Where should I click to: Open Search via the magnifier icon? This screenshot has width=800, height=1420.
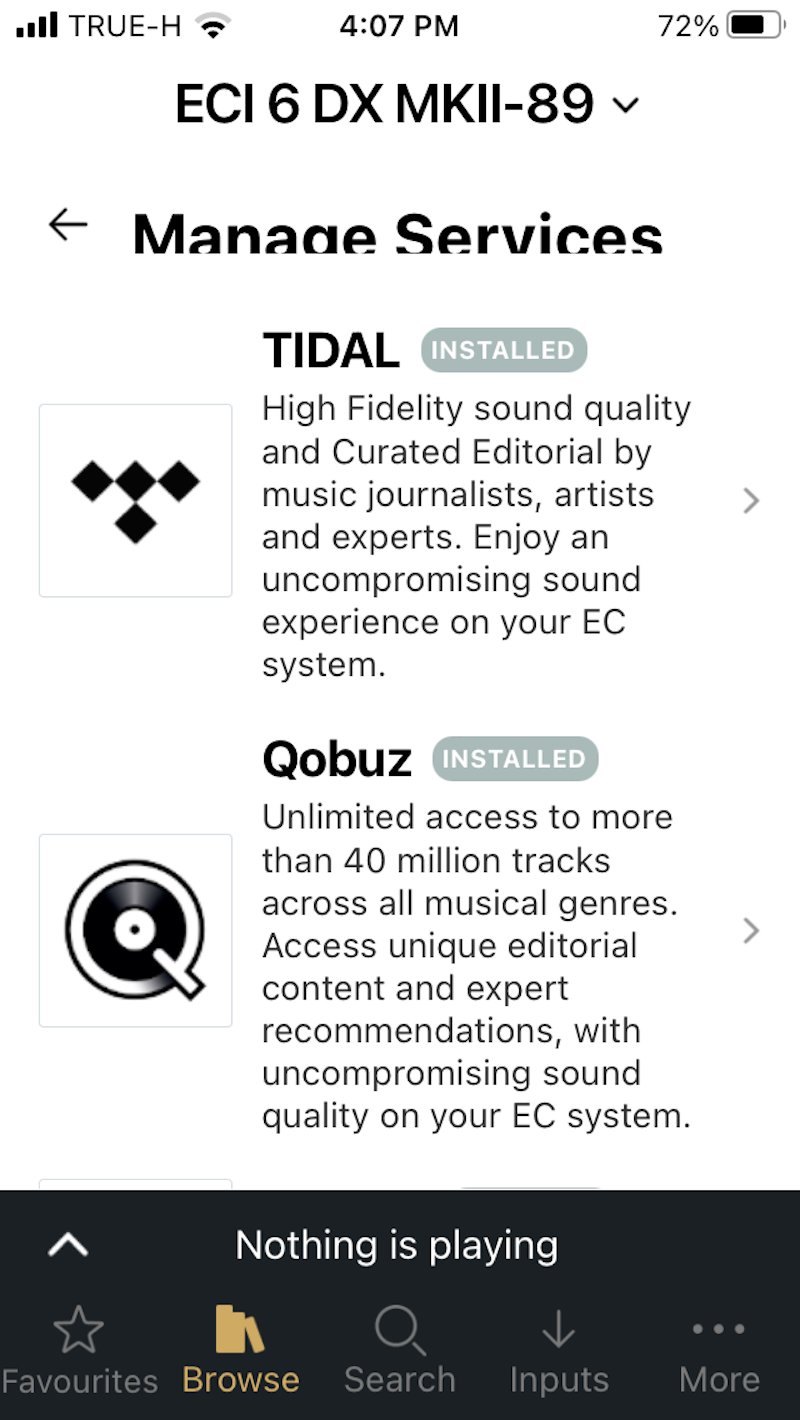(x=400, y=1331)
